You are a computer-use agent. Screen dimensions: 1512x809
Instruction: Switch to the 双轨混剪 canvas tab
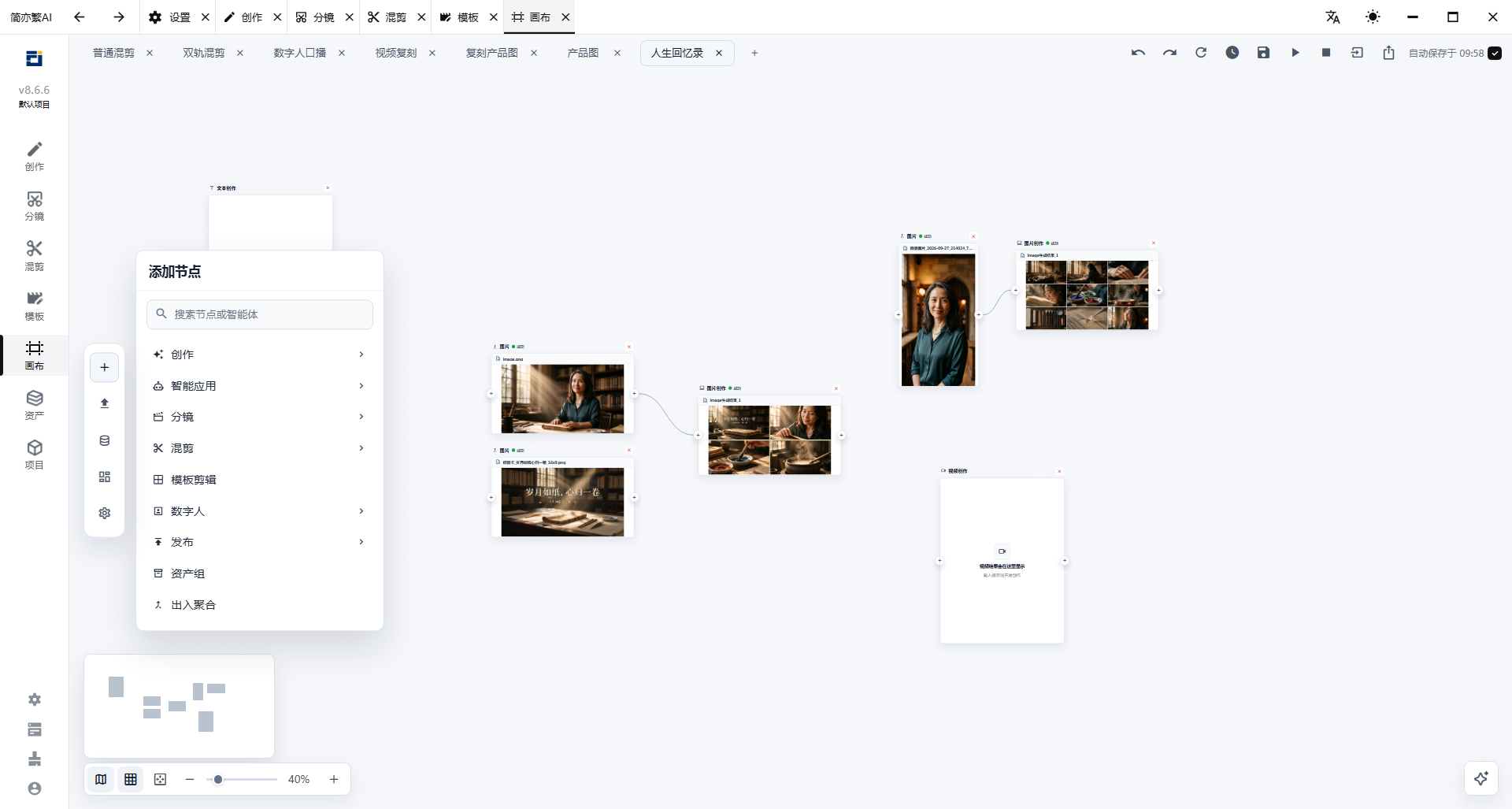pos(204,53)
